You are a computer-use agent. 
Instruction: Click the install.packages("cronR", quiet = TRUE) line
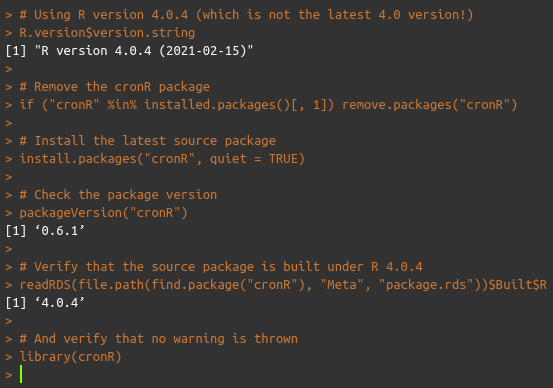coord(162,159)
